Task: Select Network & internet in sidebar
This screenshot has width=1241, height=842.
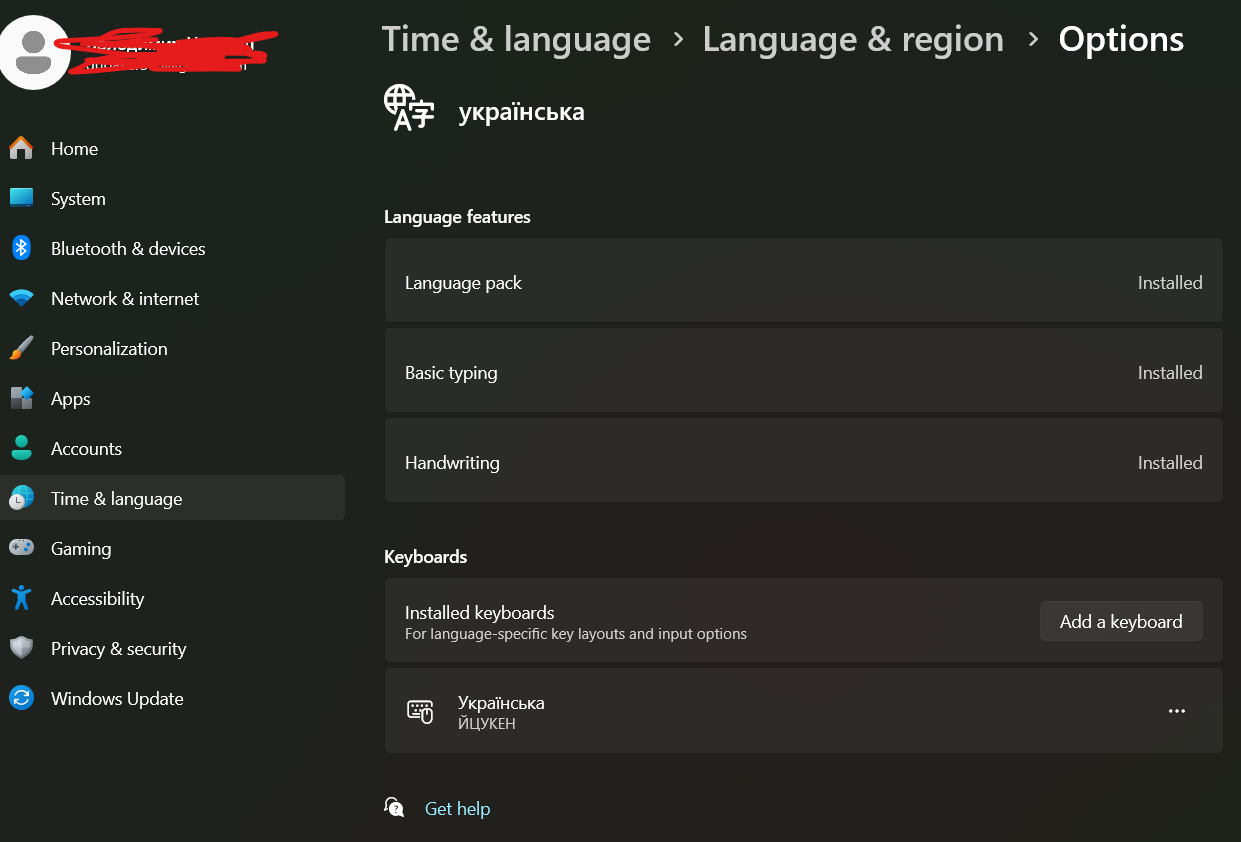Action: [x=125, y=298]
